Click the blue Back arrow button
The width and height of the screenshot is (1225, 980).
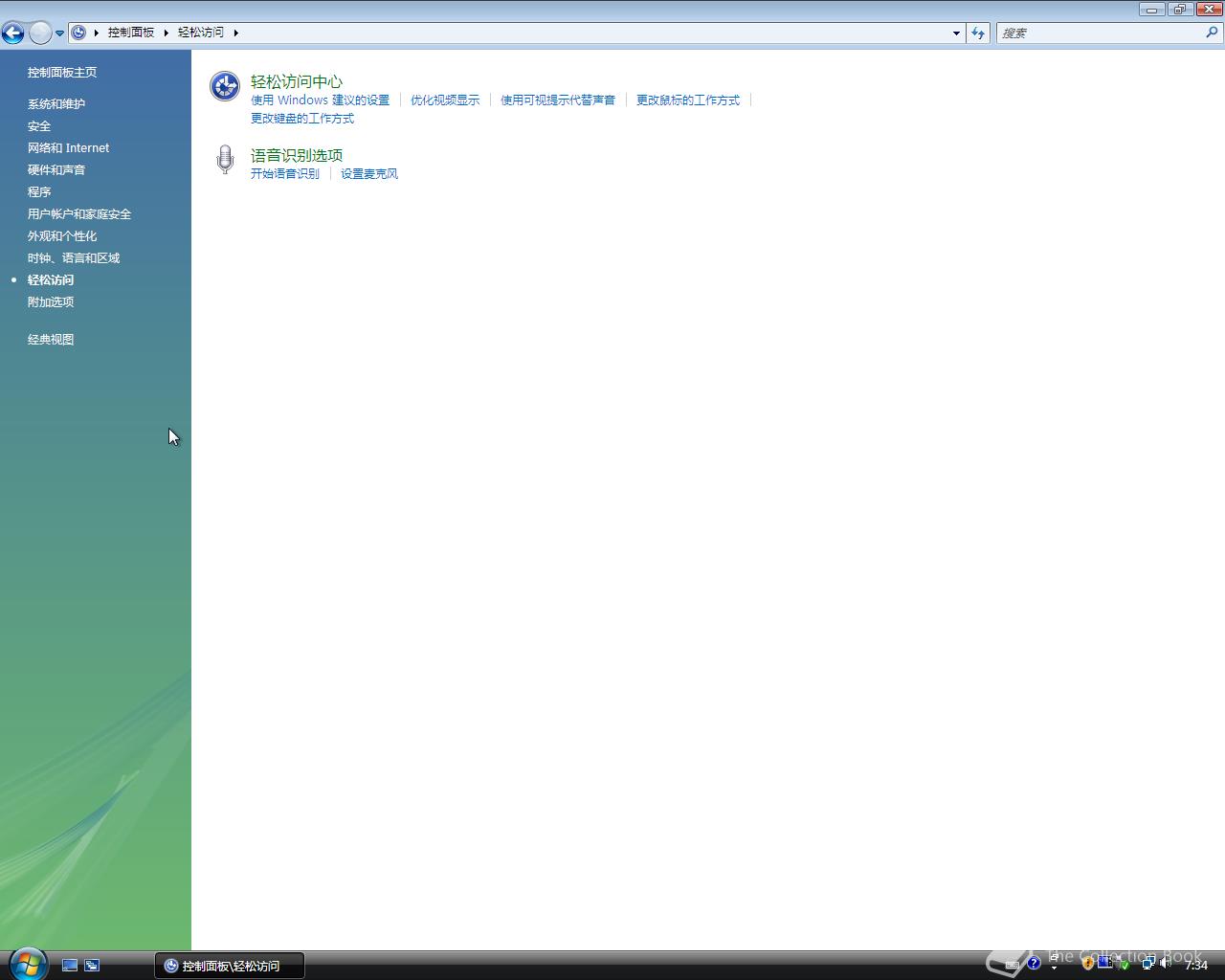click(x=12, y=33)
